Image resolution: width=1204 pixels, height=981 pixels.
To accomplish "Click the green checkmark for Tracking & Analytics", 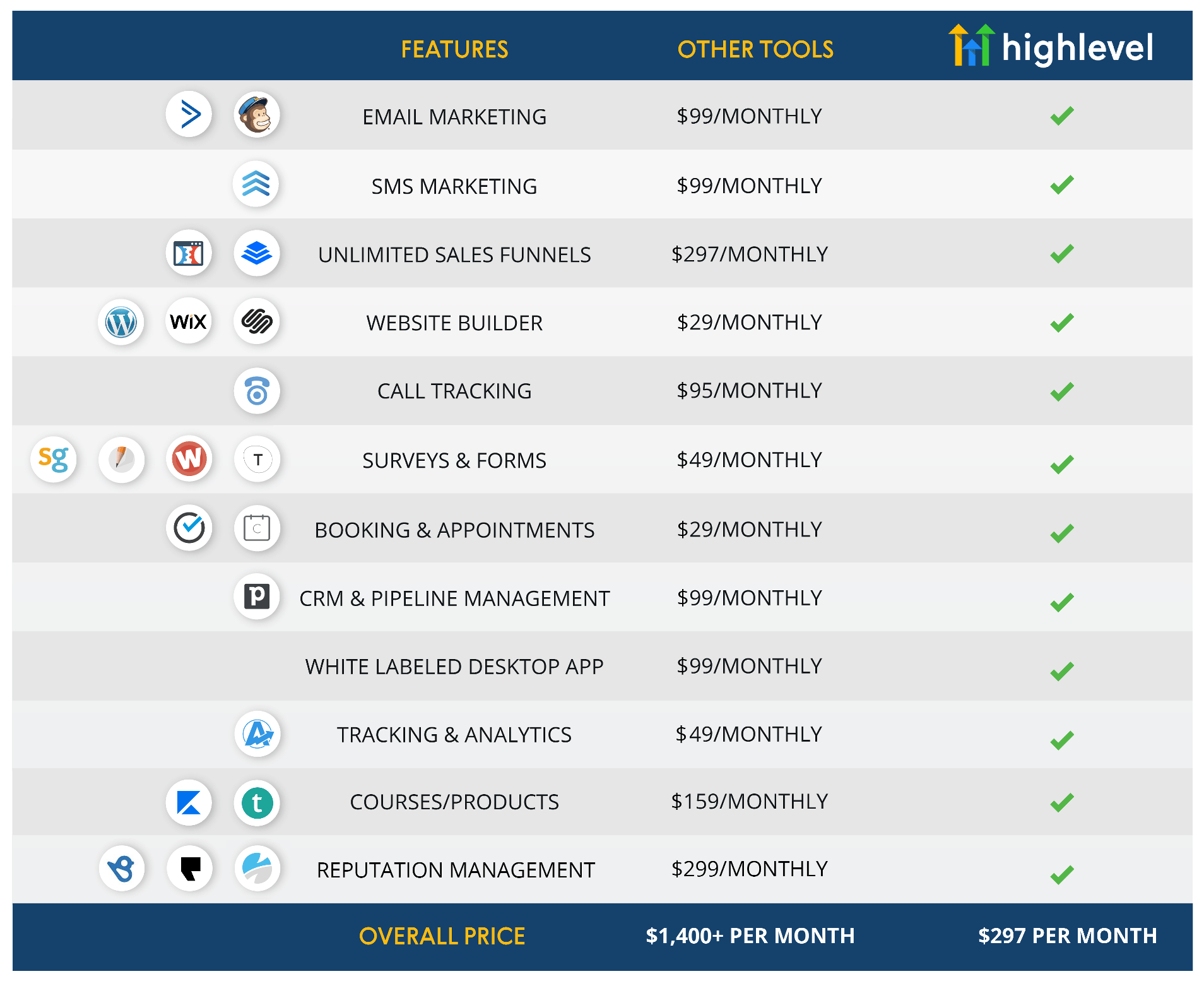I will coord(1062,740).
